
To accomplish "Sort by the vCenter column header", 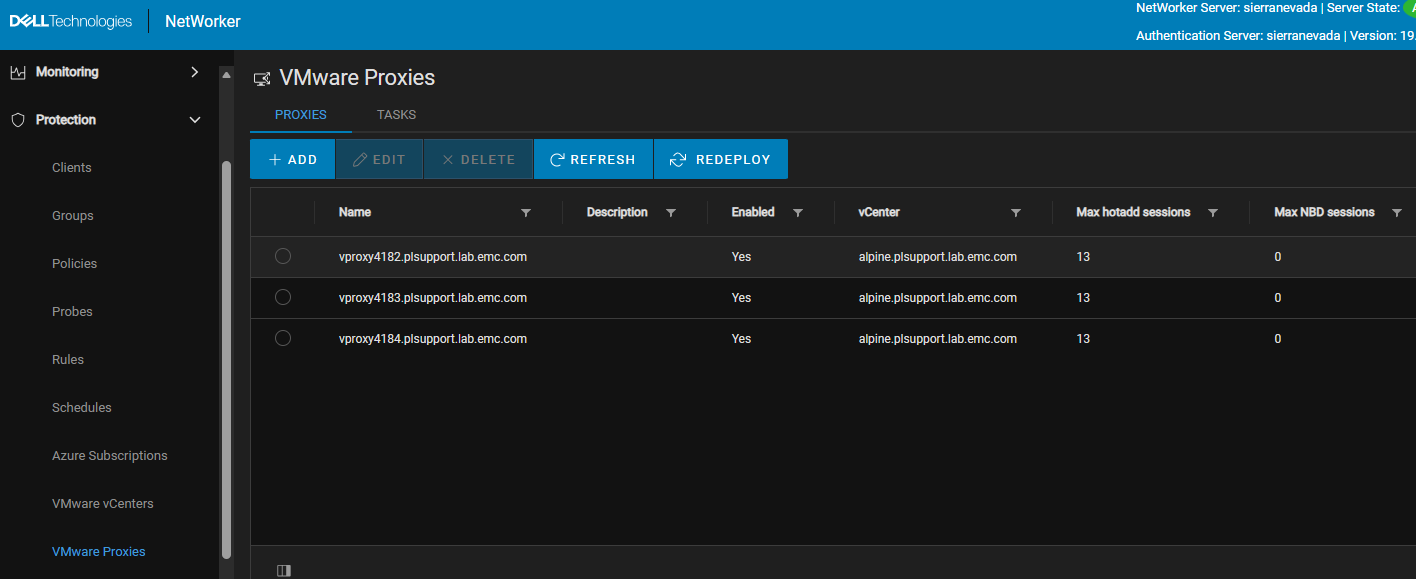I will click(879, 212).
